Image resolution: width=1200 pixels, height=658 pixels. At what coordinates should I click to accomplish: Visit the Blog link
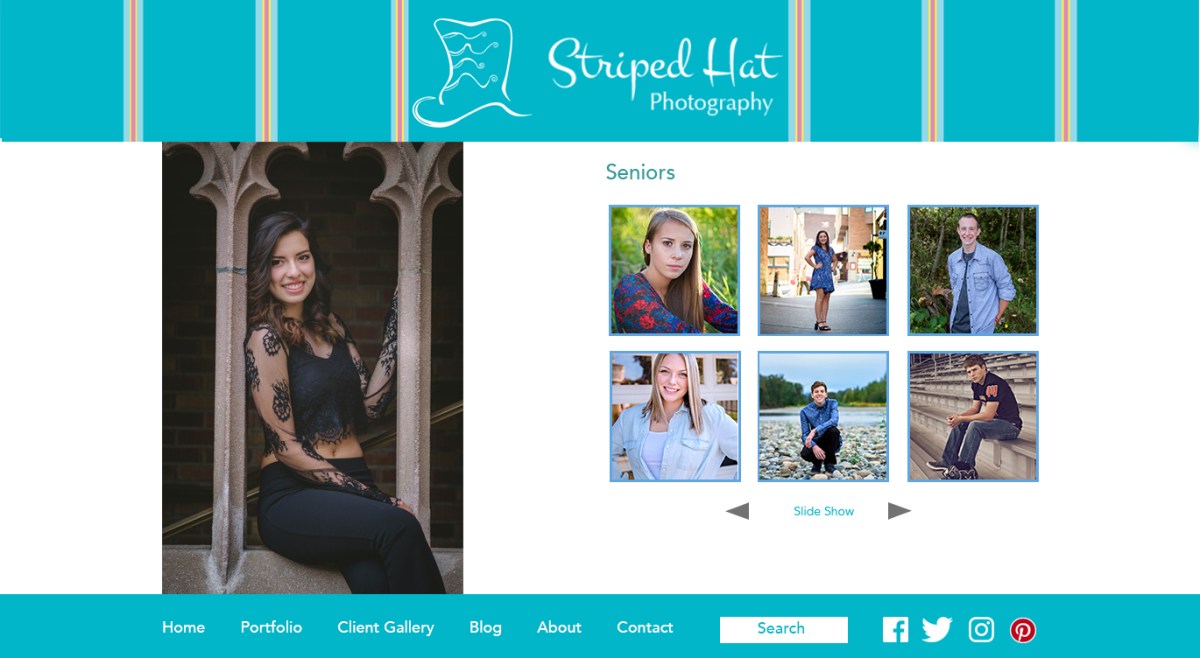pos(485,627)
